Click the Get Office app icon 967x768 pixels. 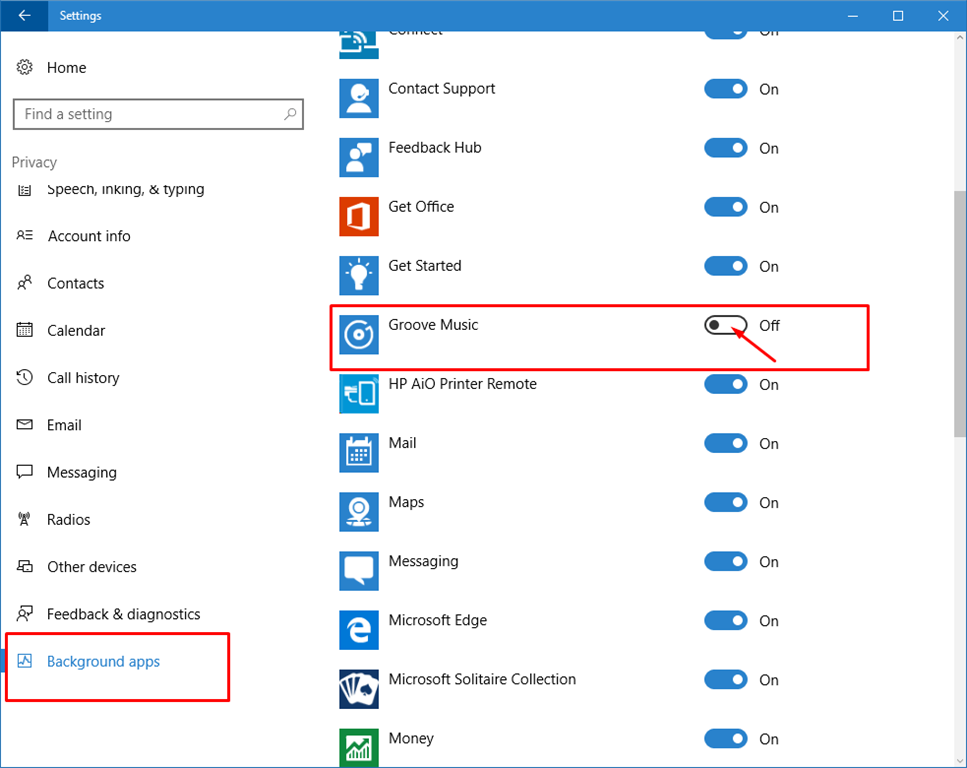pyautogui.click(x=359, y=216)
